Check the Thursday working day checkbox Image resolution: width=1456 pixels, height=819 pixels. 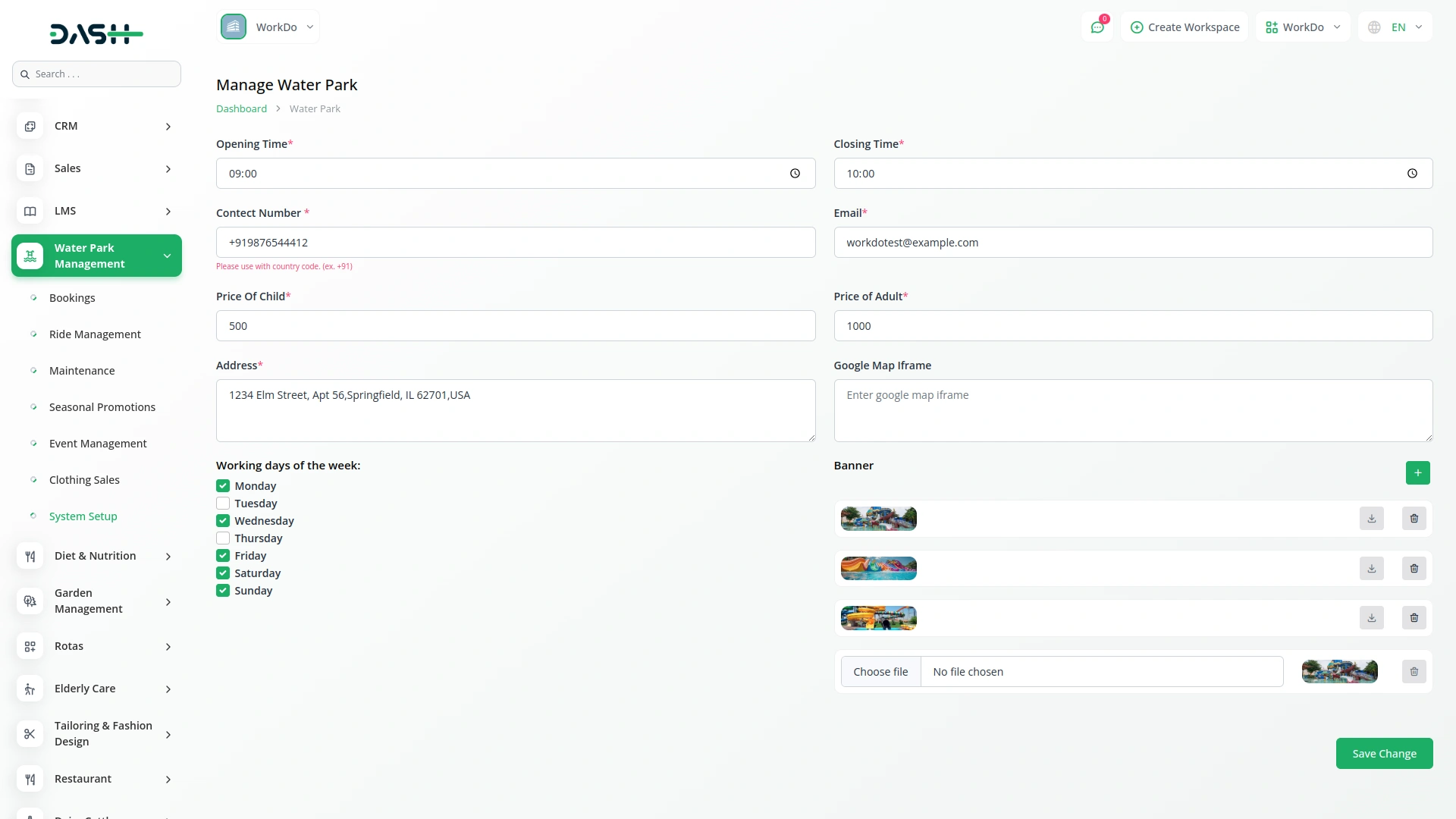coord(223,538)
